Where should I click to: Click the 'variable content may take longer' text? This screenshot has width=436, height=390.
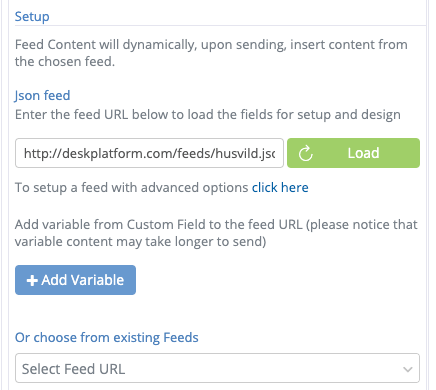[x=140, y=242]
